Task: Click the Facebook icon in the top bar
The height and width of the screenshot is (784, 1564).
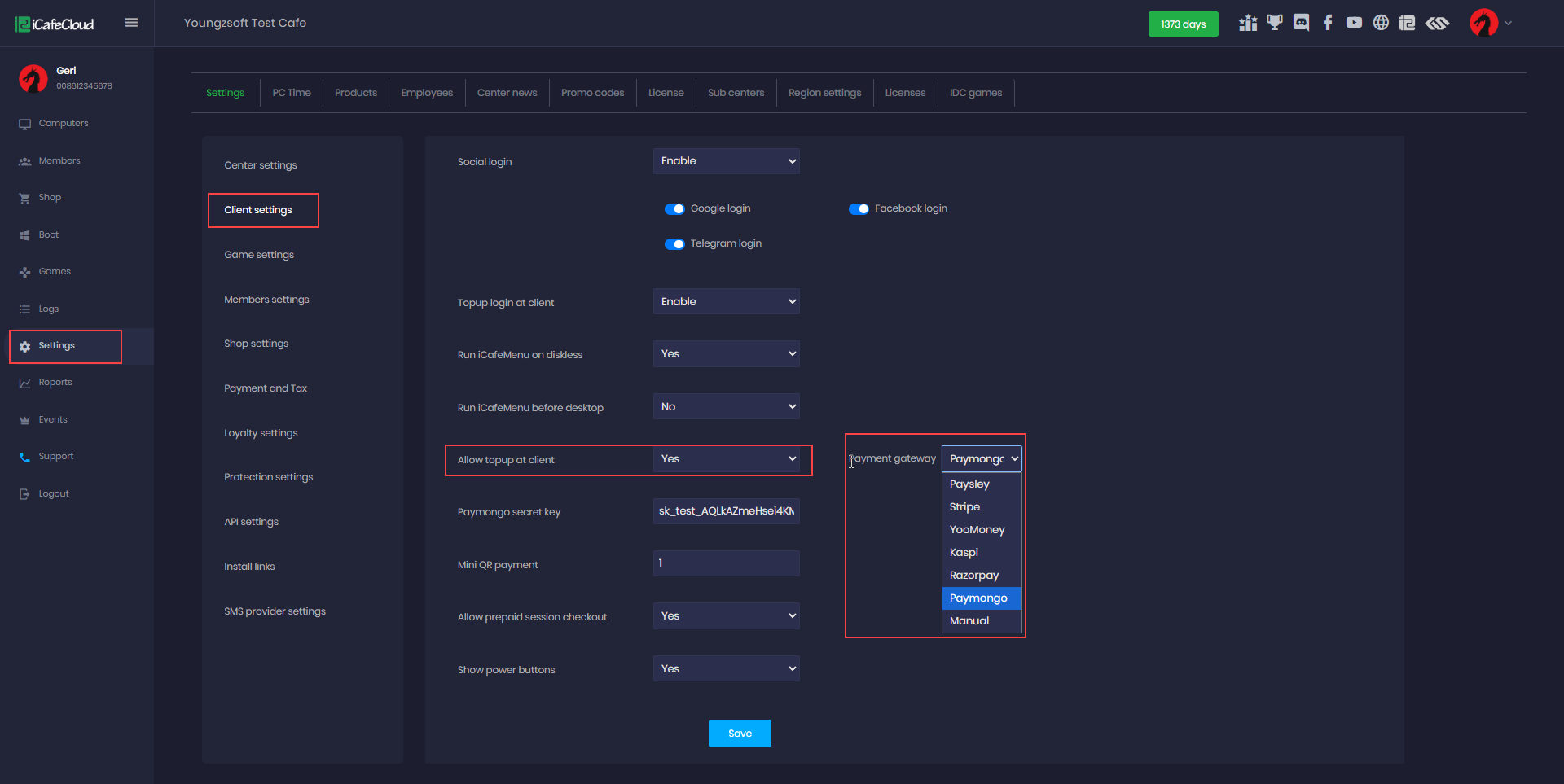Action: pos(1328,23)
